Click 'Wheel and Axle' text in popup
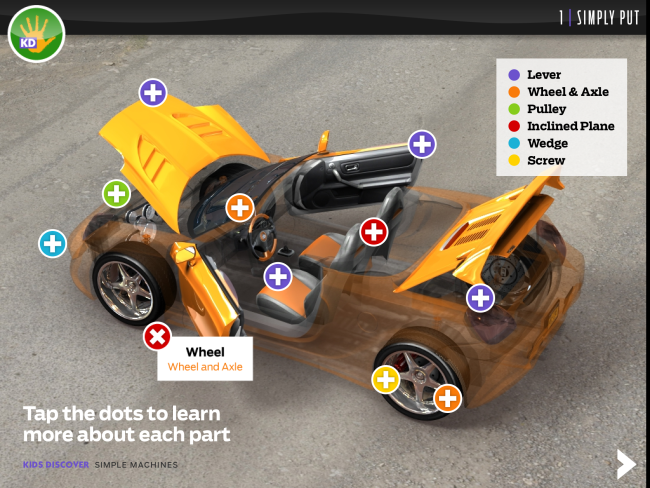The width and height of the screenshot is (650, 488). [x=205, y=367]
